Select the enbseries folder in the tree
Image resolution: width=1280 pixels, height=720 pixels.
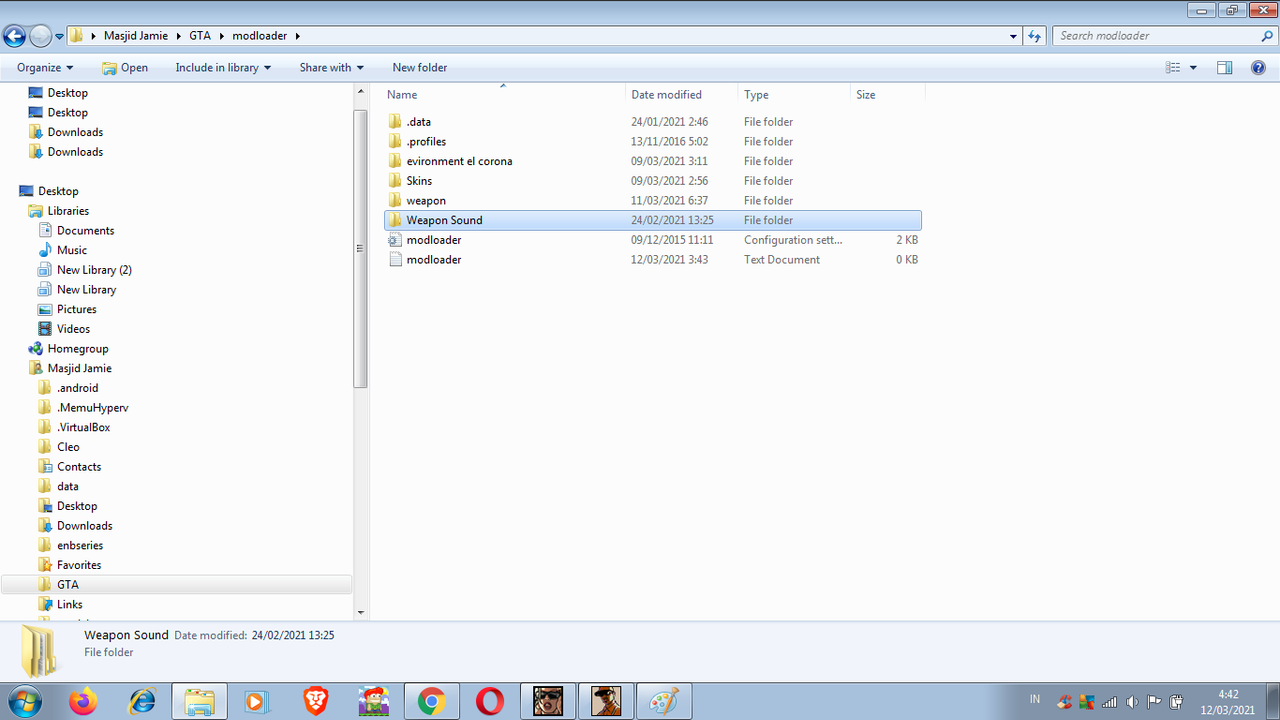[80, 546]
